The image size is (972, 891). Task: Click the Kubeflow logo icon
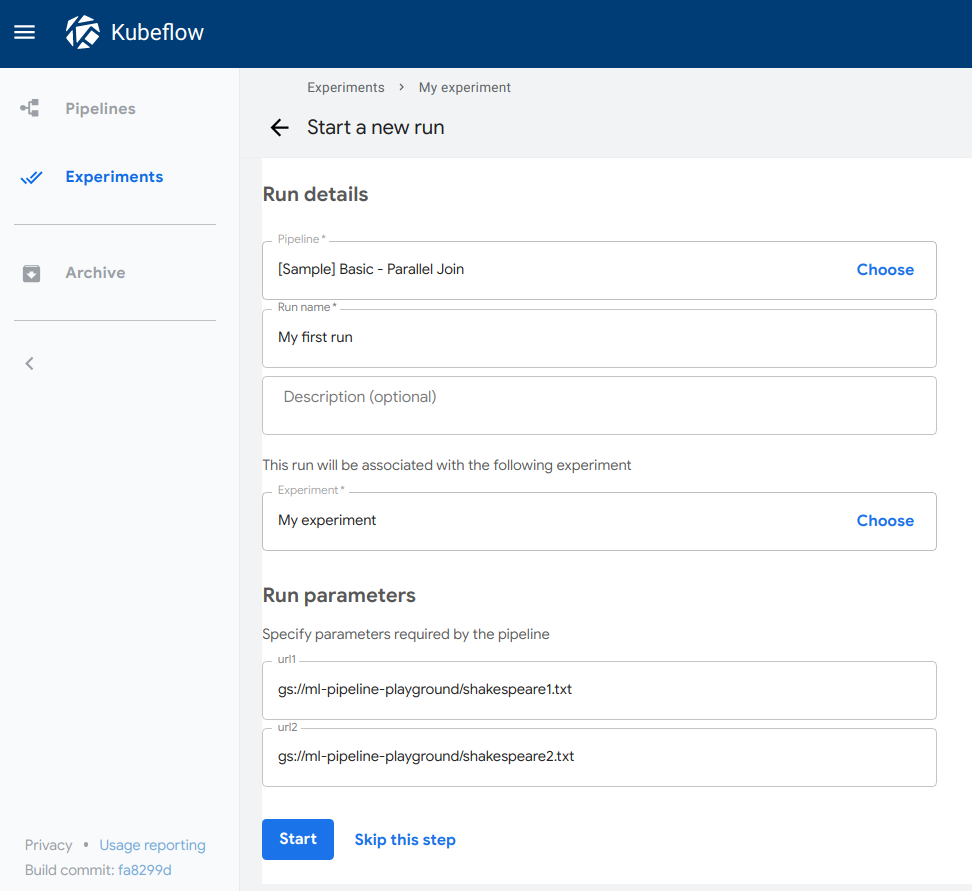[82, 32]
